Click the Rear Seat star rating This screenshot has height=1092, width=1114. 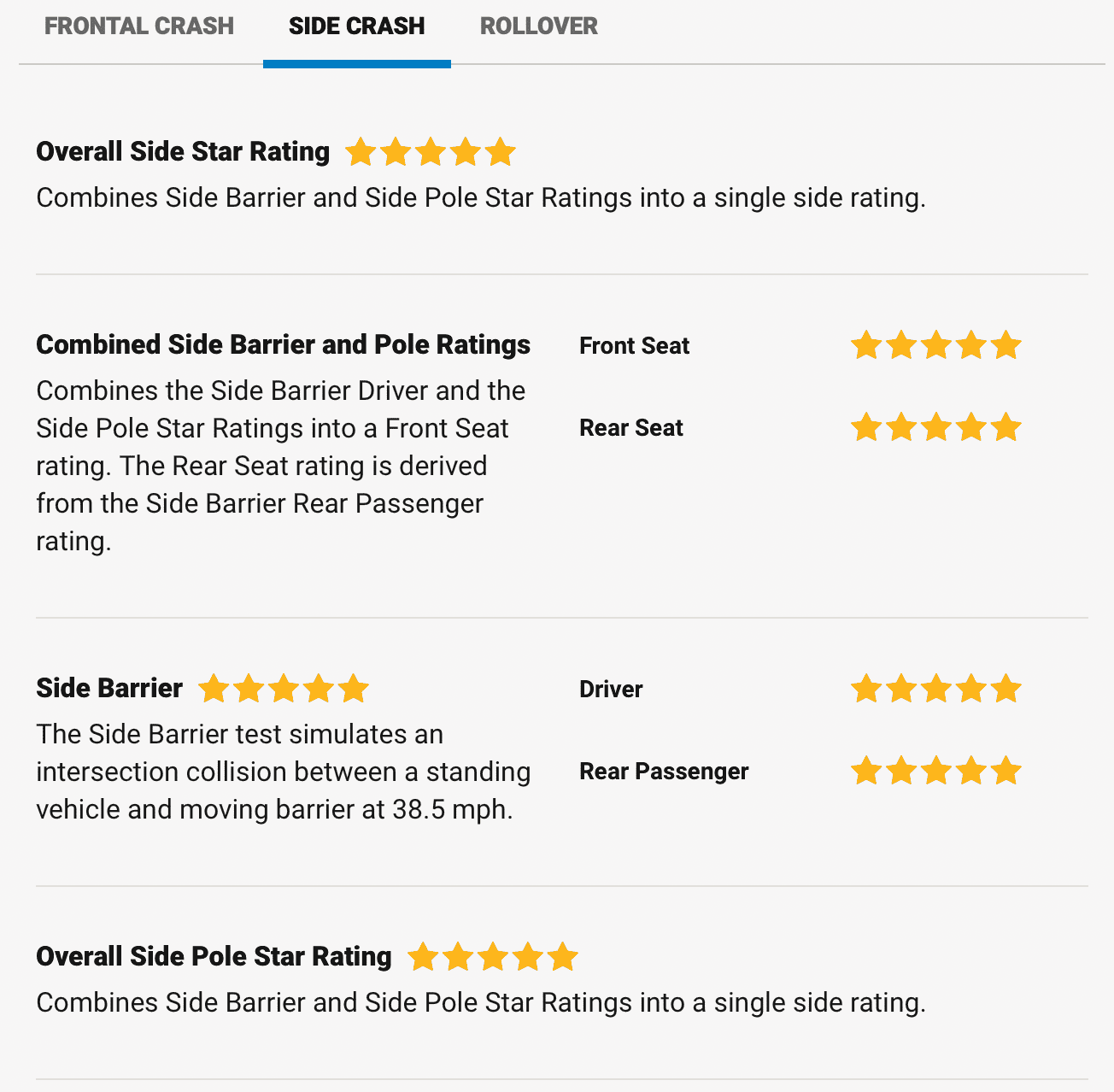(x=935, y=427)
